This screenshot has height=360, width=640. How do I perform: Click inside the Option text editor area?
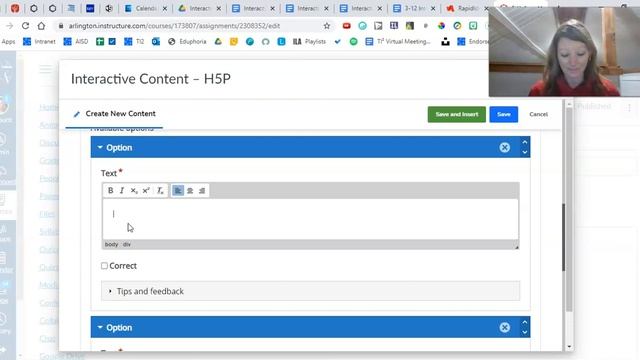311,219
